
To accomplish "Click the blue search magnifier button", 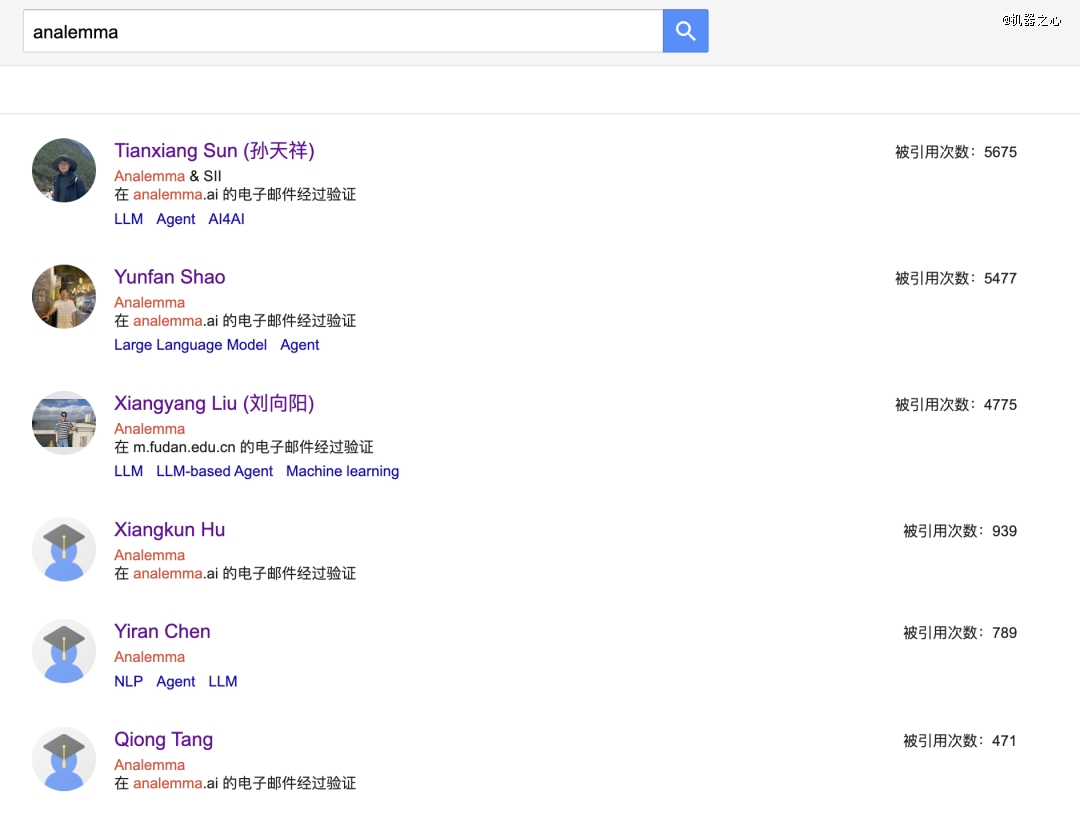I will [685, 31].
